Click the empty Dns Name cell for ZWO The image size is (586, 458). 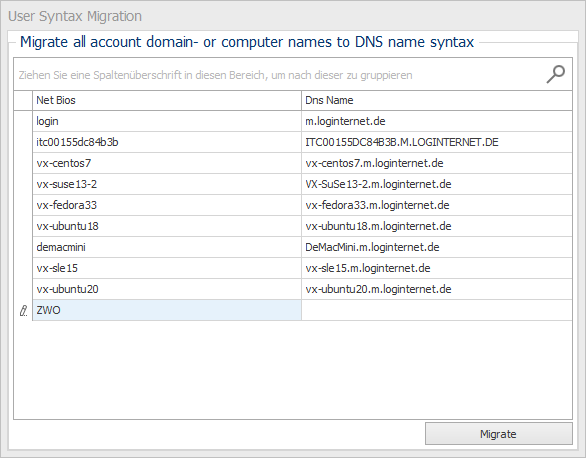pyautogui.click(x=437, y=310)
